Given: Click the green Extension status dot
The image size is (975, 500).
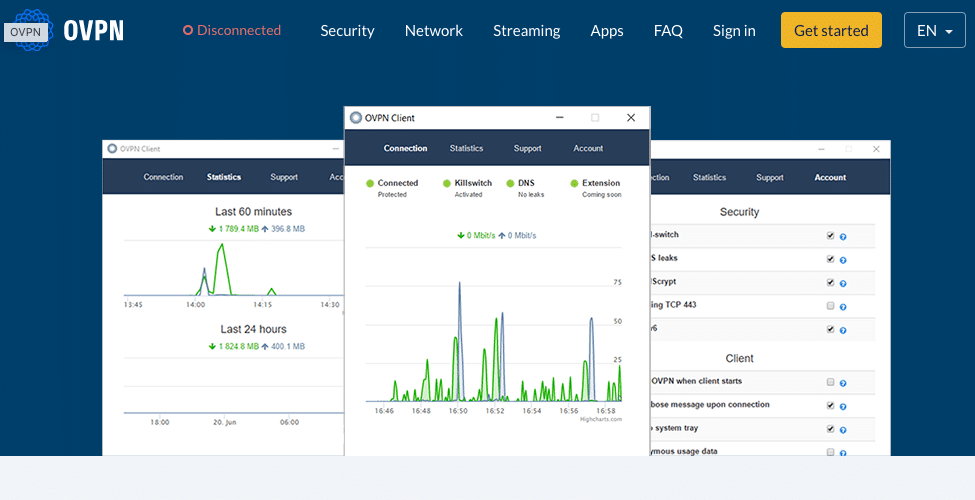Looking at the screenshot, I should tap(574, 184).
